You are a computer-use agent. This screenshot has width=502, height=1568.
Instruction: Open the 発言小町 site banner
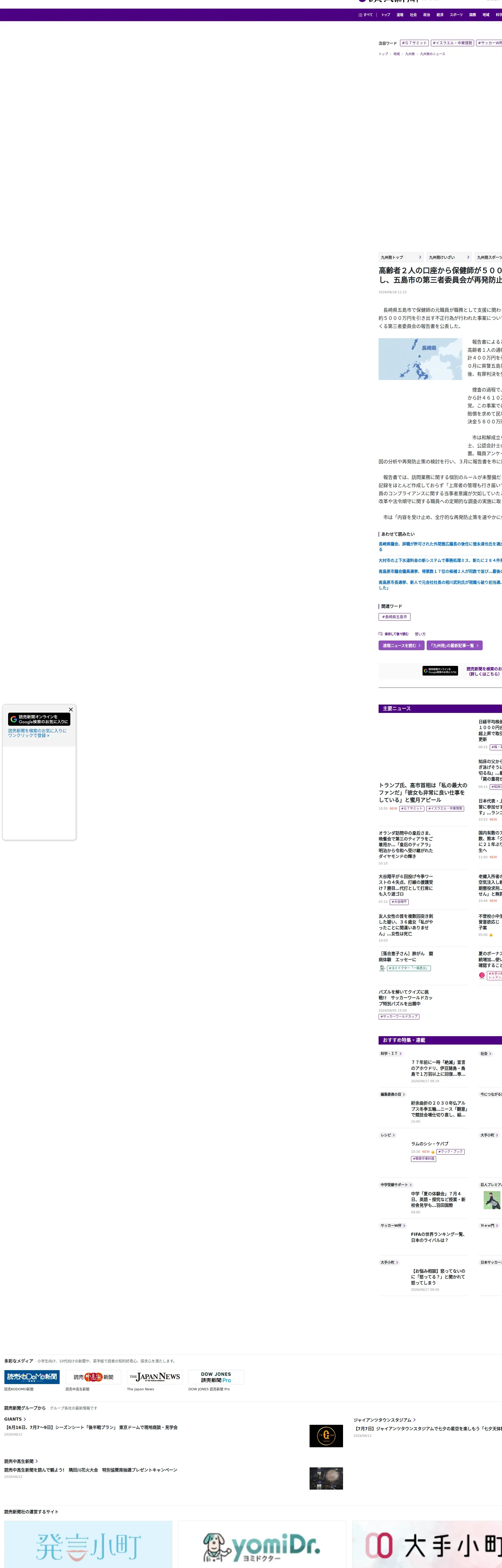point(88,1544)
